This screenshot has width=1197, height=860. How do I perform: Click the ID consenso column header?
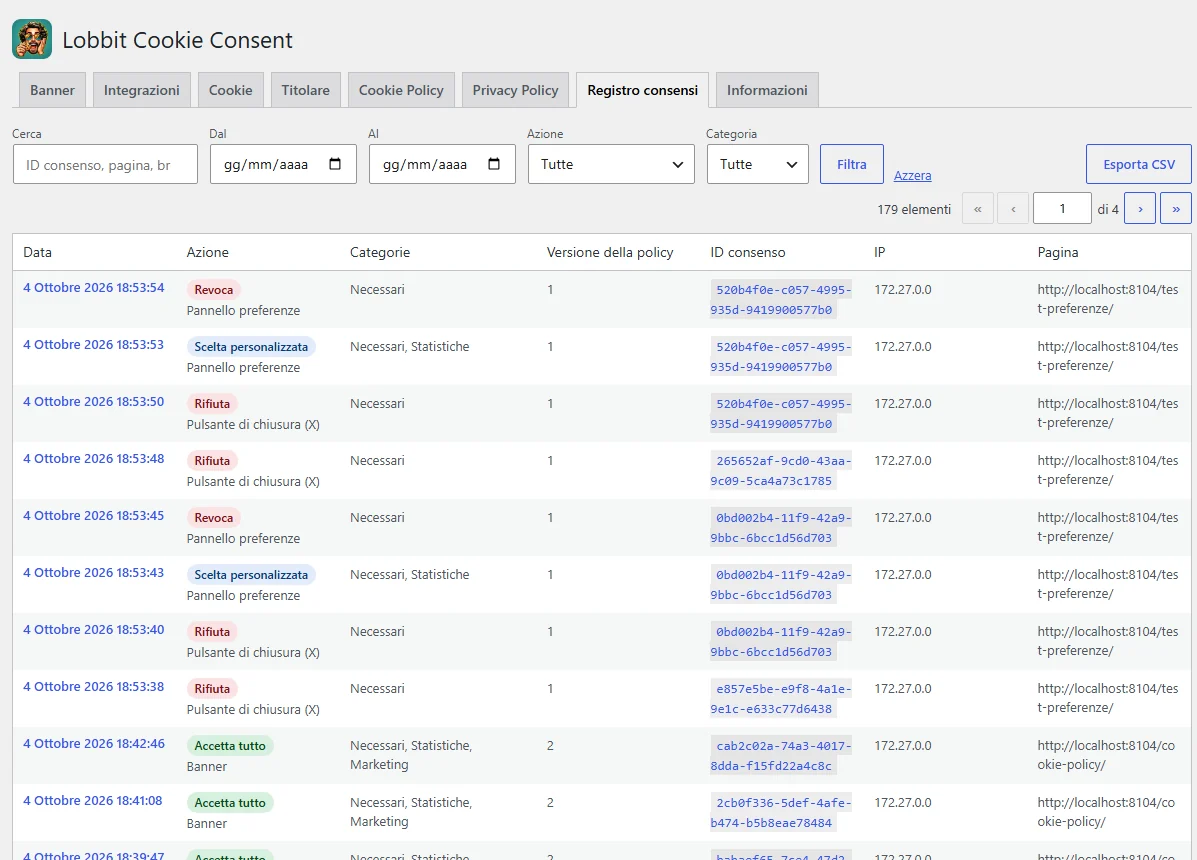pos(748,253)
